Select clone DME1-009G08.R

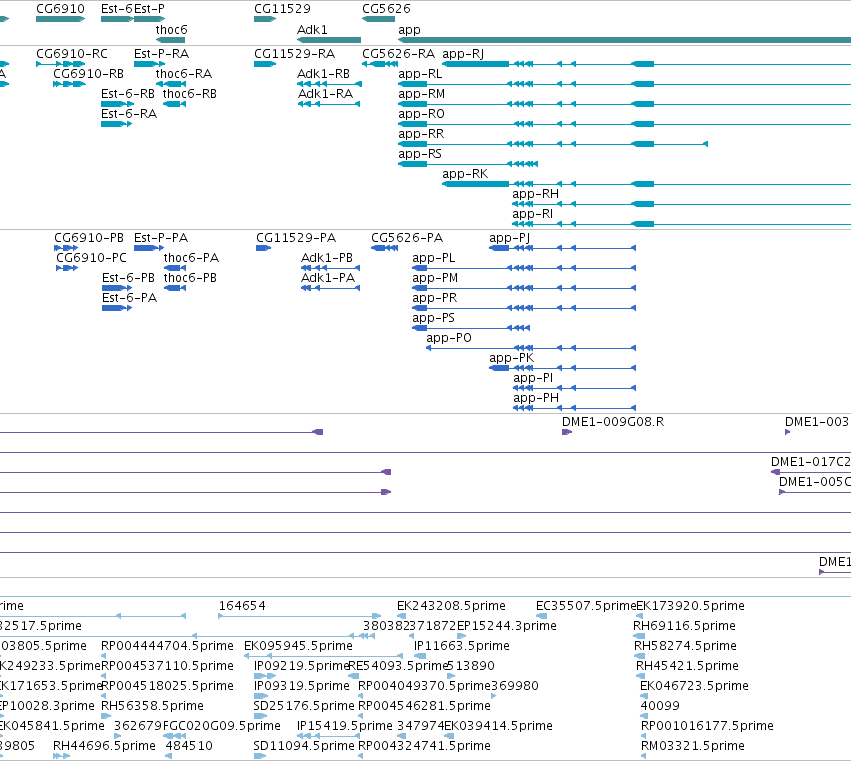(x=567, y=432)
